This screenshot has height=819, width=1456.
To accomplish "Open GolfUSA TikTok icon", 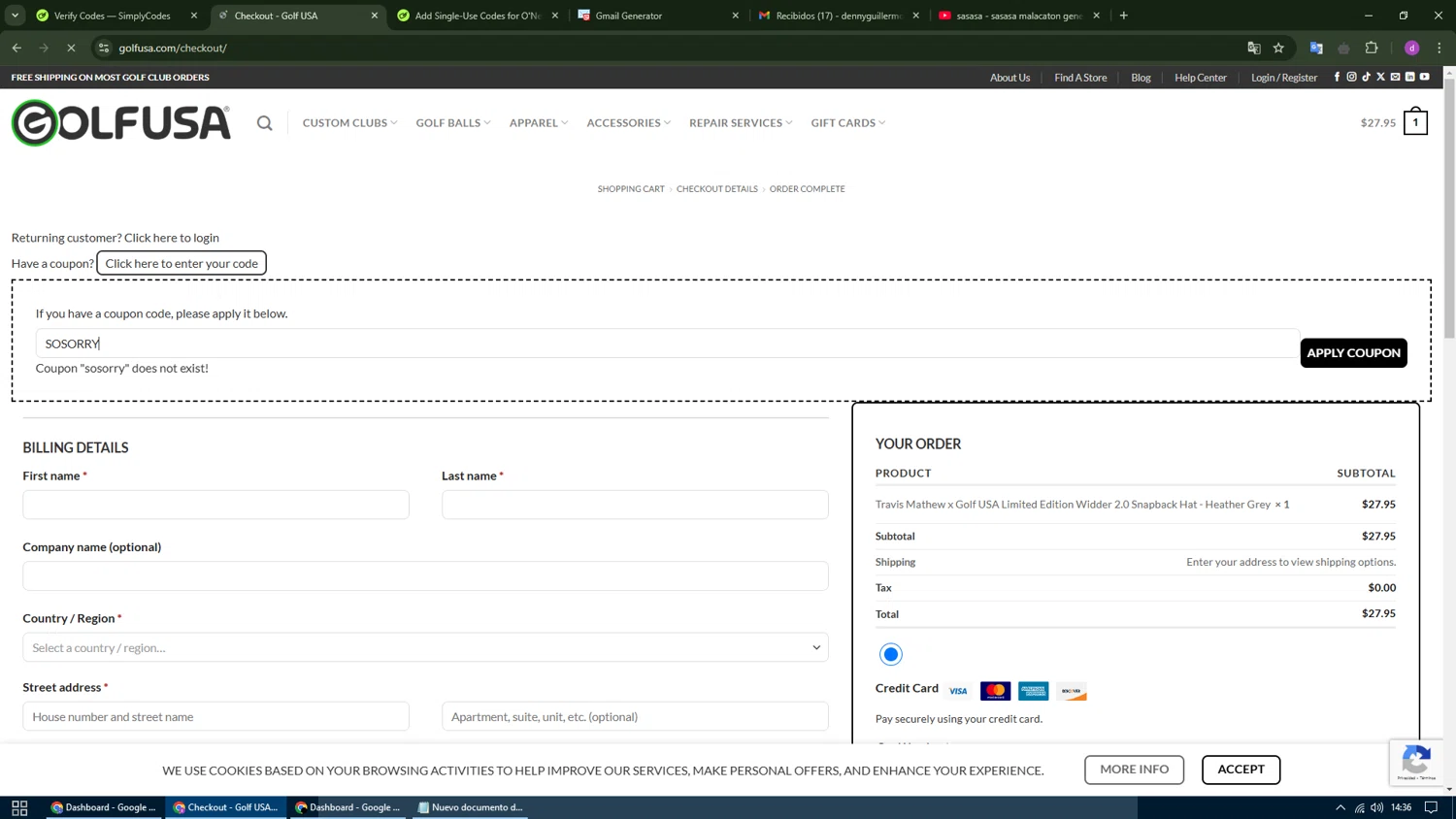I will pyautogui.click(x=1366, y=77).
